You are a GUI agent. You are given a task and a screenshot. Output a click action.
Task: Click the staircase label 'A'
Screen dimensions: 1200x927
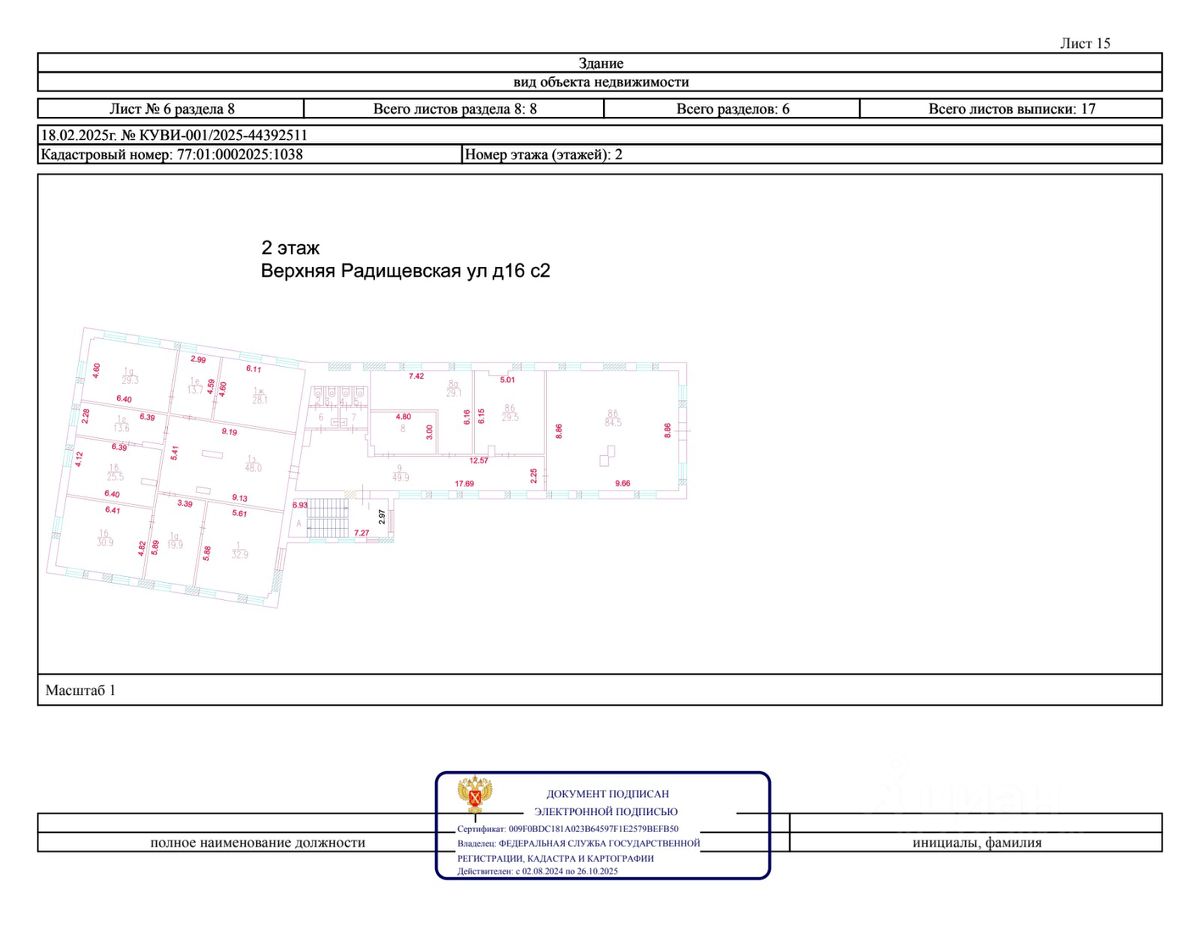click(298, 524)
